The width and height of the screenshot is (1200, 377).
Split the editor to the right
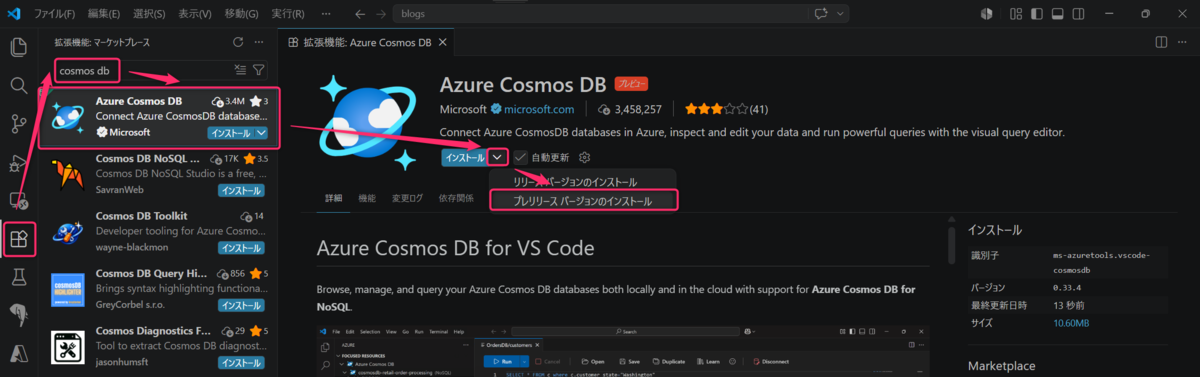point(1161,42)
